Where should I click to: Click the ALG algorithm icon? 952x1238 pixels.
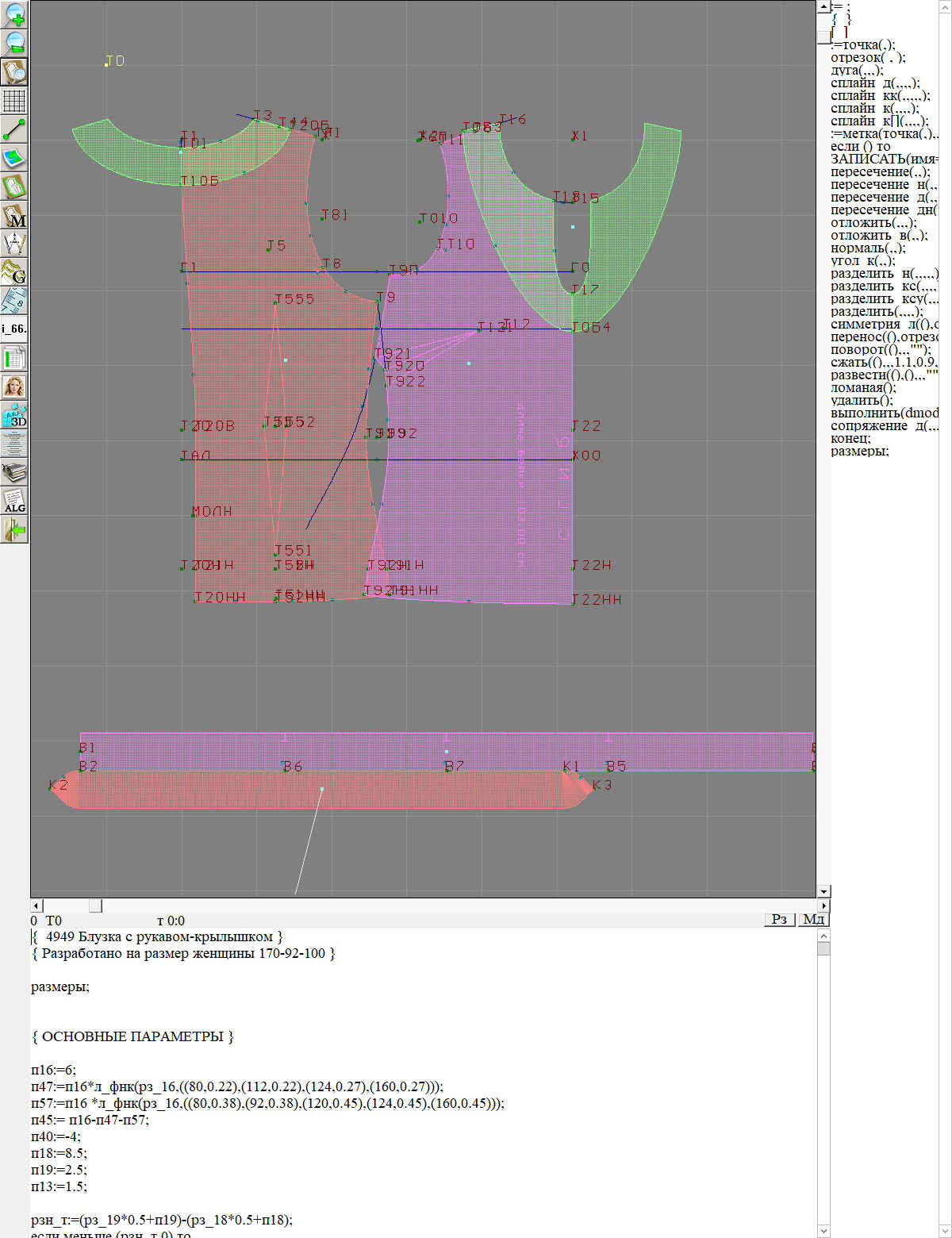pos(14,501)
